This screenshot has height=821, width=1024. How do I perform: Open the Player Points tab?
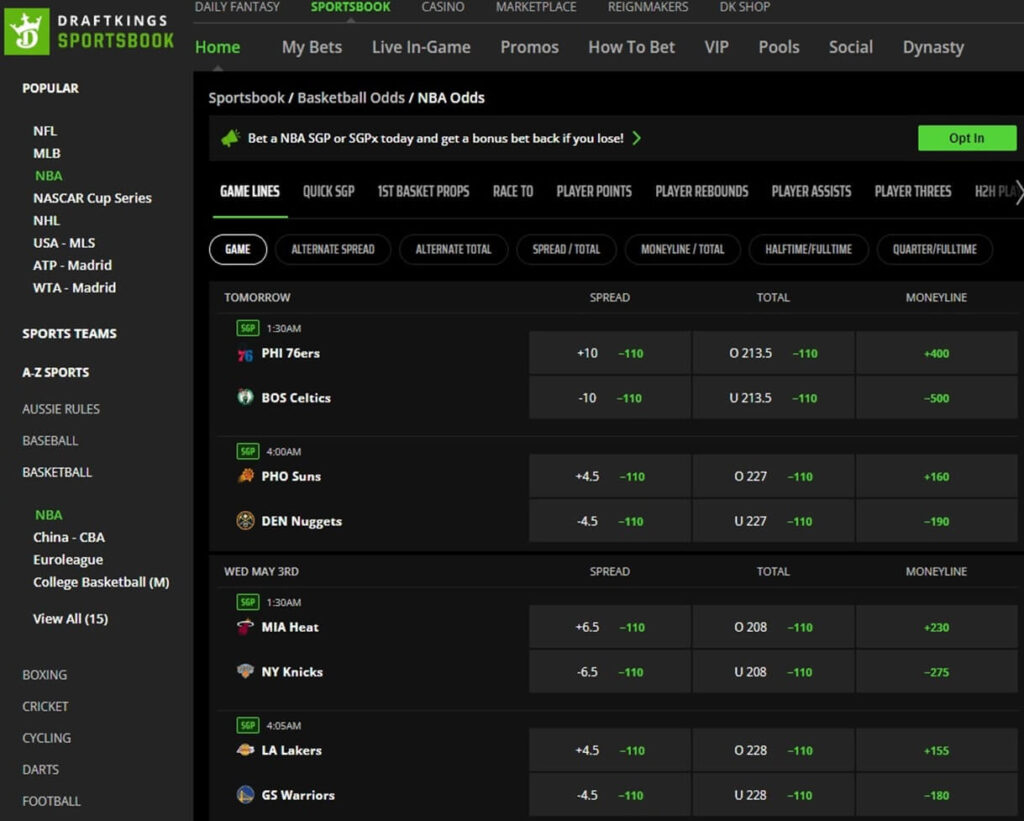click(x=594, y=191)
